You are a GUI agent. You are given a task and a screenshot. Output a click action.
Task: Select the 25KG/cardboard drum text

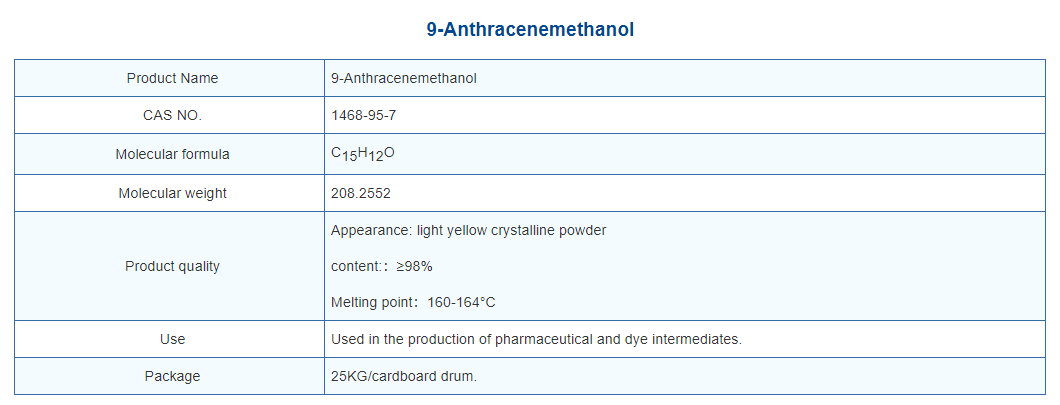click(x=404, y=376)
